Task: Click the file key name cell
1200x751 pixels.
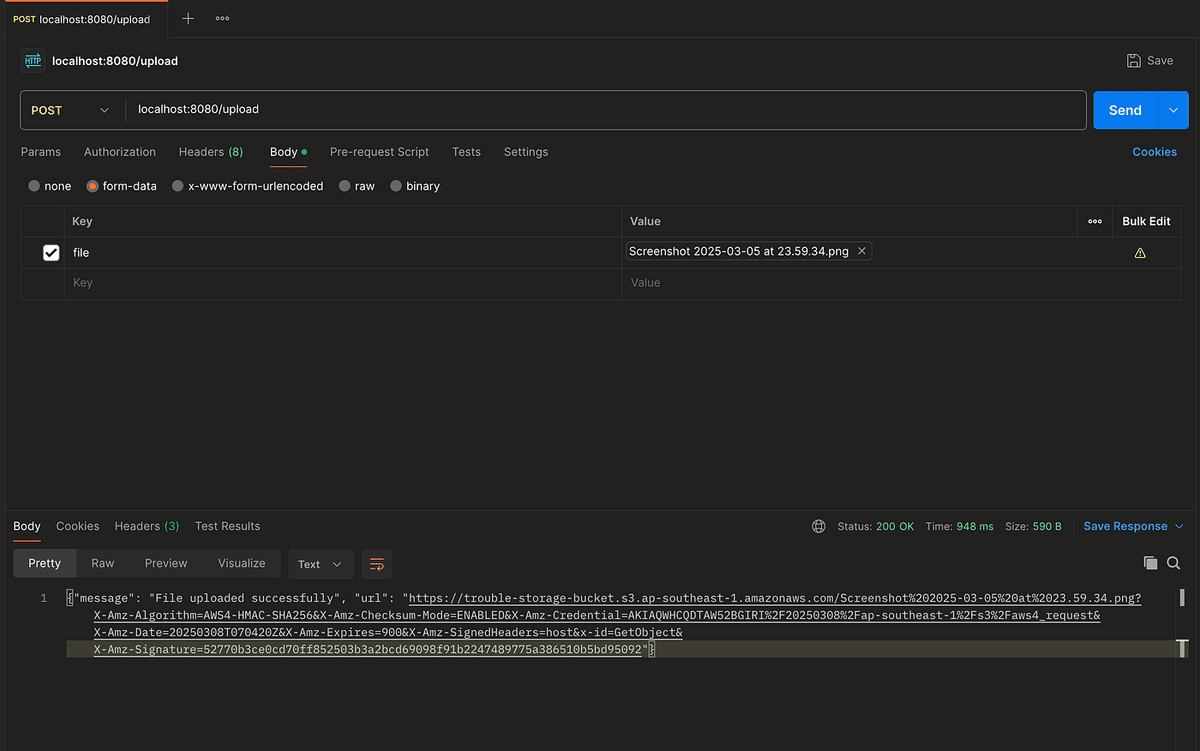Action: pos(341,253)
